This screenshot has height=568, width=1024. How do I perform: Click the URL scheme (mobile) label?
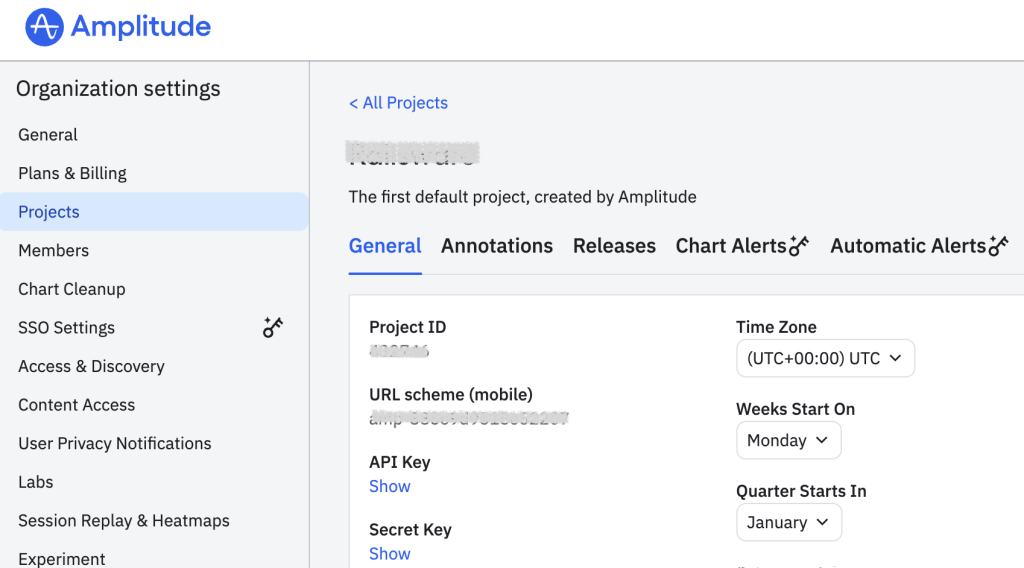click(x=451, y=395)
